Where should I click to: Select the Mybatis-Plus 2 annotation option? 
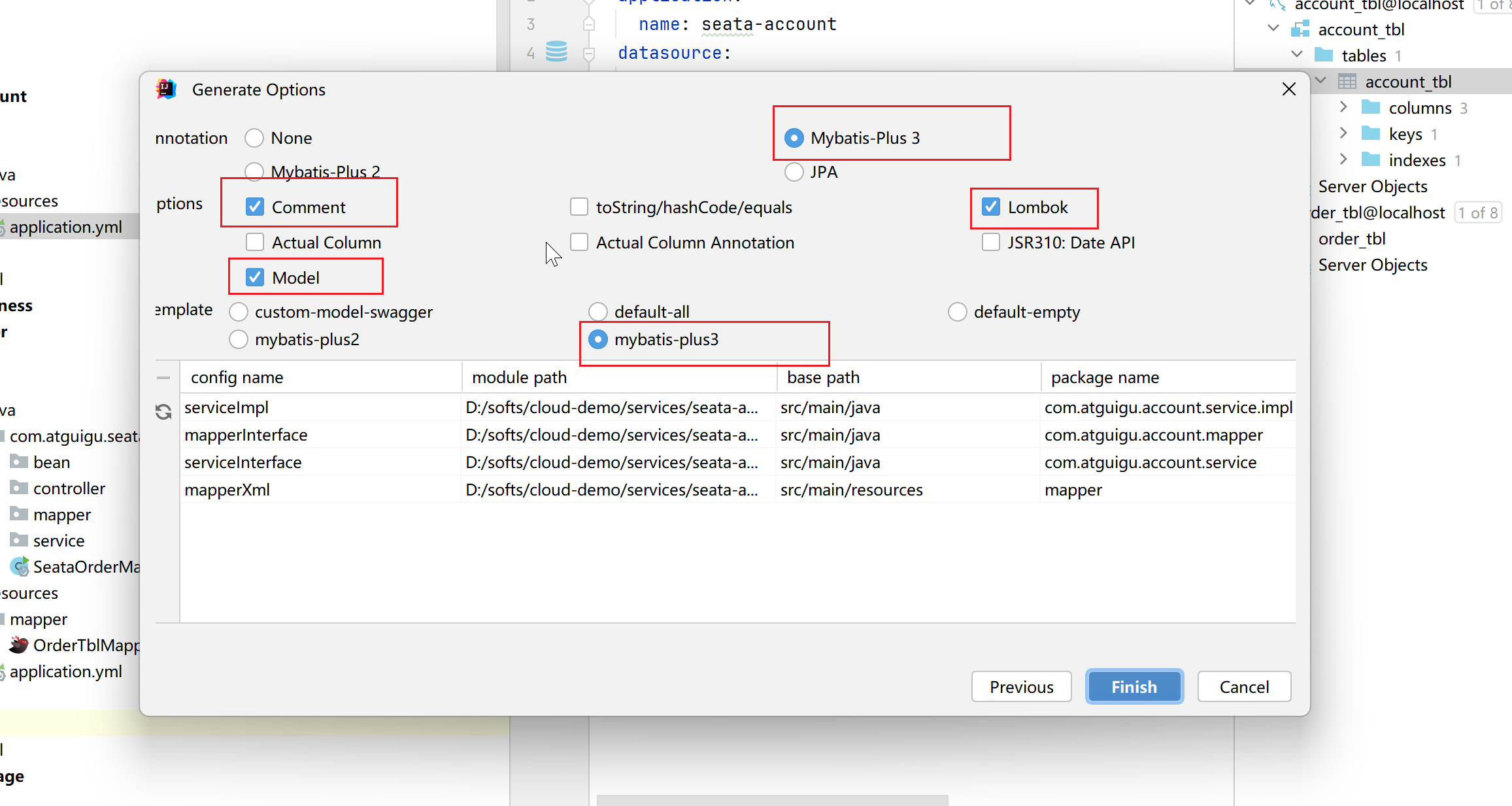tap(254, 171)
